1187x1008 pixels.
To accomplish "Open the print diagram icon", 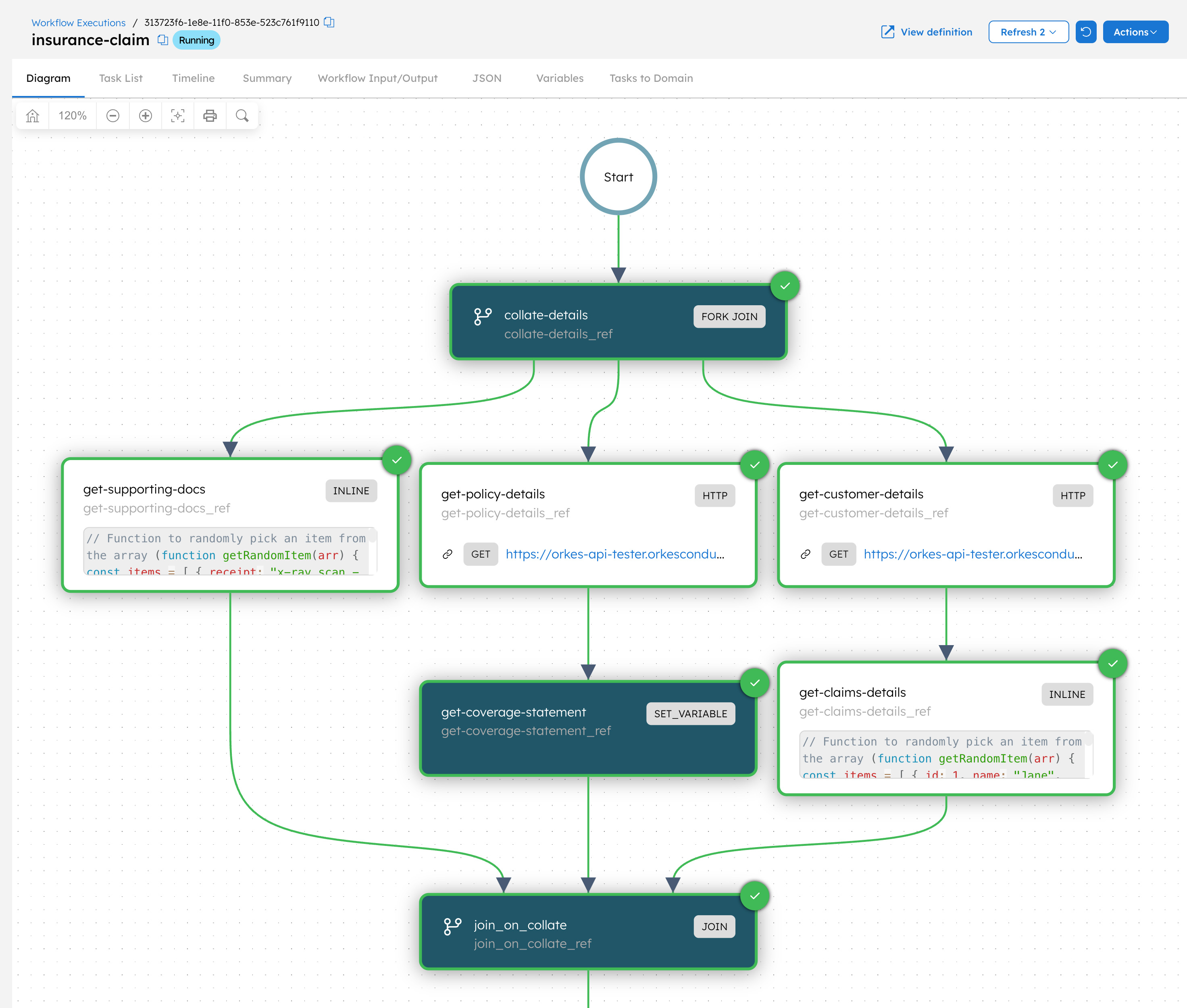I will 210,115.
